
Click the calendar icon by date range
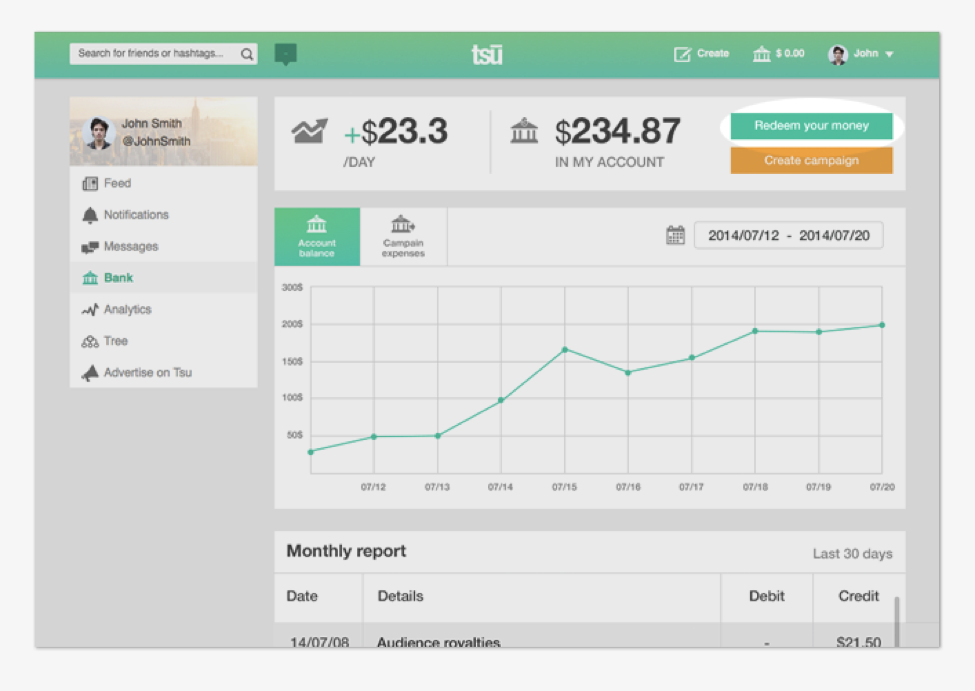[x=675, y=235]
